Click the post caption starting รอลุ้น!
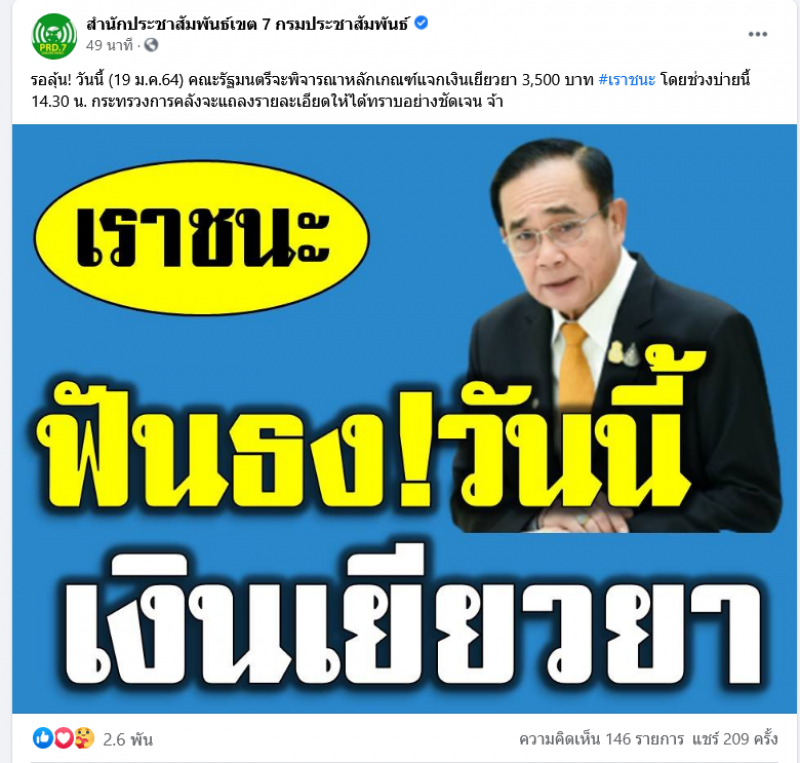 (391, 91)
